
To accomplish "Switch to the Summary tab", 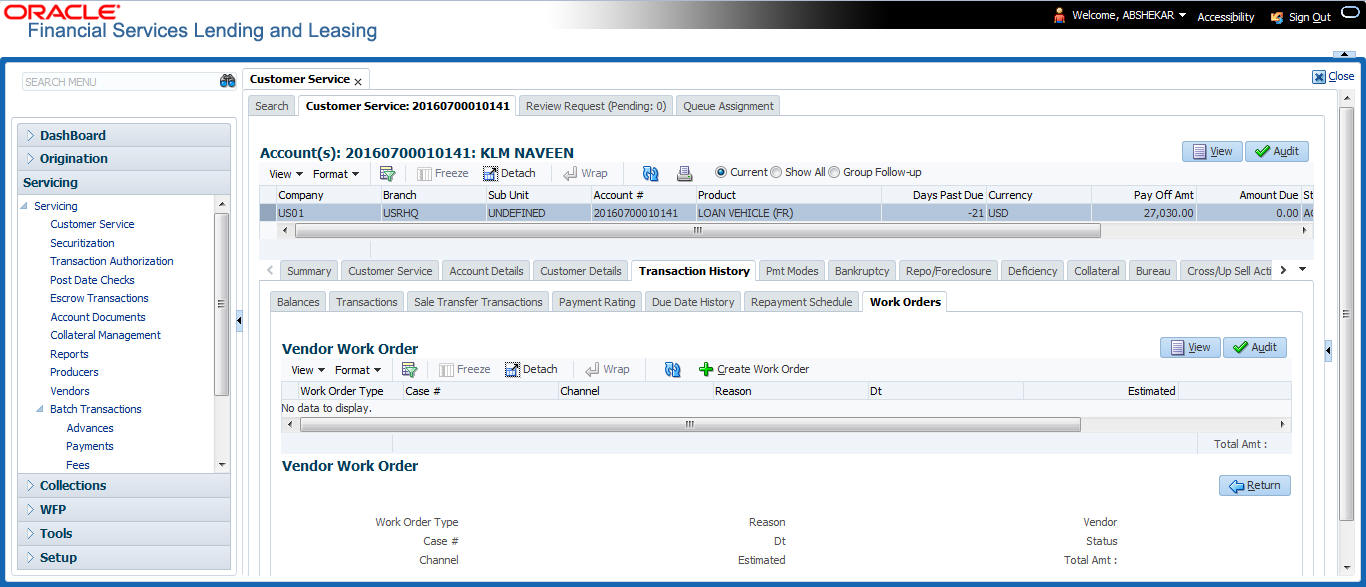I will (309, 271).
